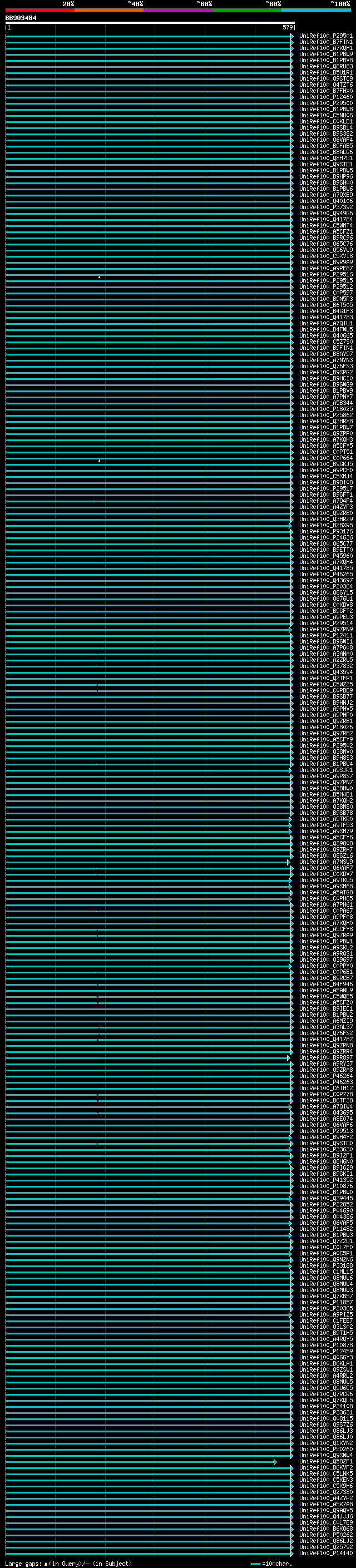356x1568 pixels.
Task: Click the UniRef100_P45960 label
Action: click(x=325, y=556)
